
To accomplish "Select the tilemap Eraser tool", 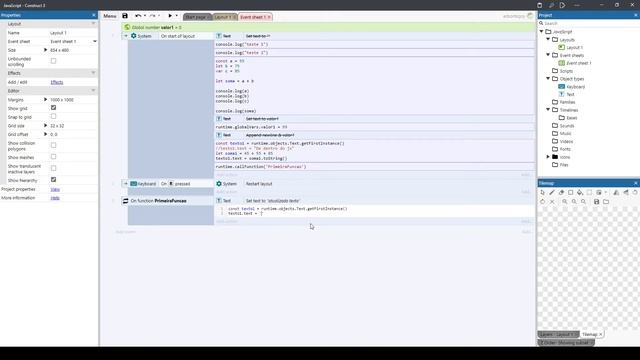I will pyautogui.click(x=561, y=192).
